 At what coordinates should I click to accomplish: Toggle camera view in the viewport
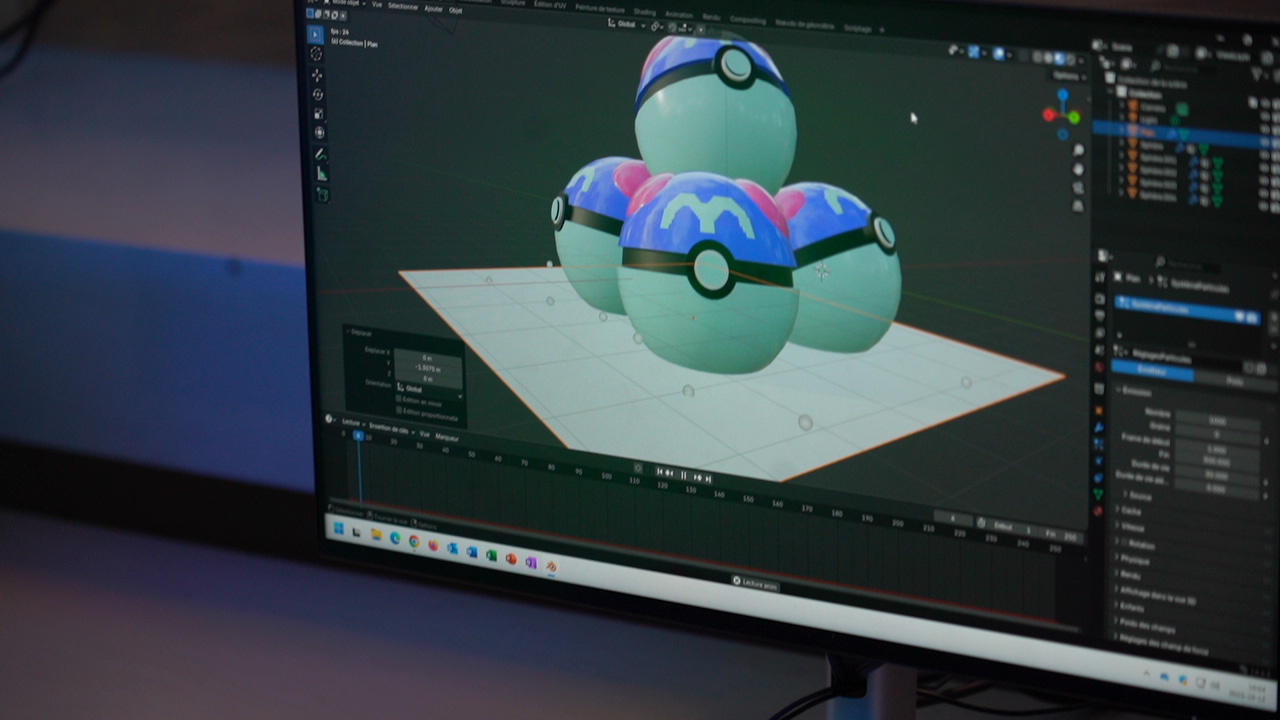pos(1078,187)
